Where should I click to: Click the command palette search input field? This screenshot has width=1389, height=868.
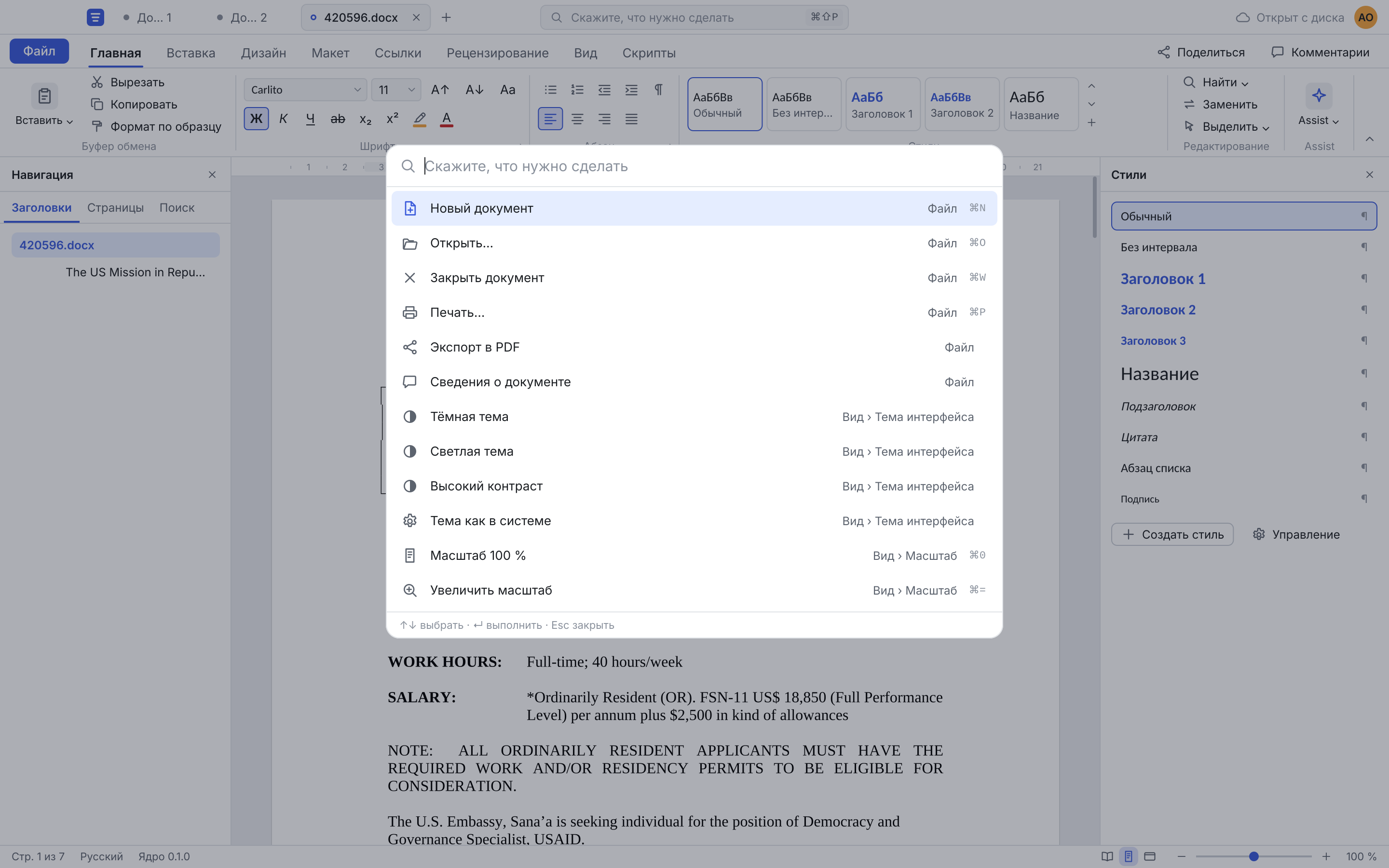[x=694, y=166]
